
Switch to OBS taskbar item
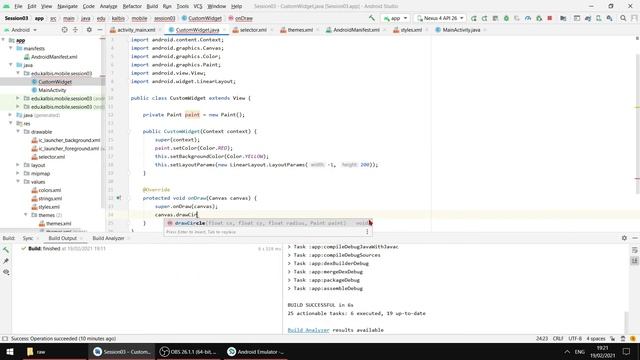[188, 351]
